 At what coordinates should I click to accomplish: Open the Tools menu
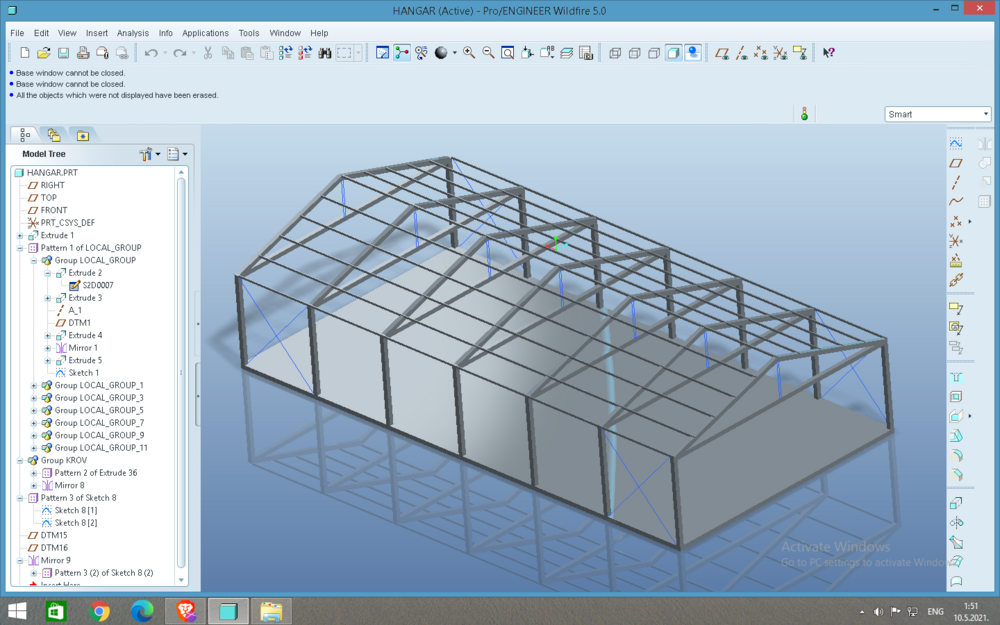tap(249, 33)
